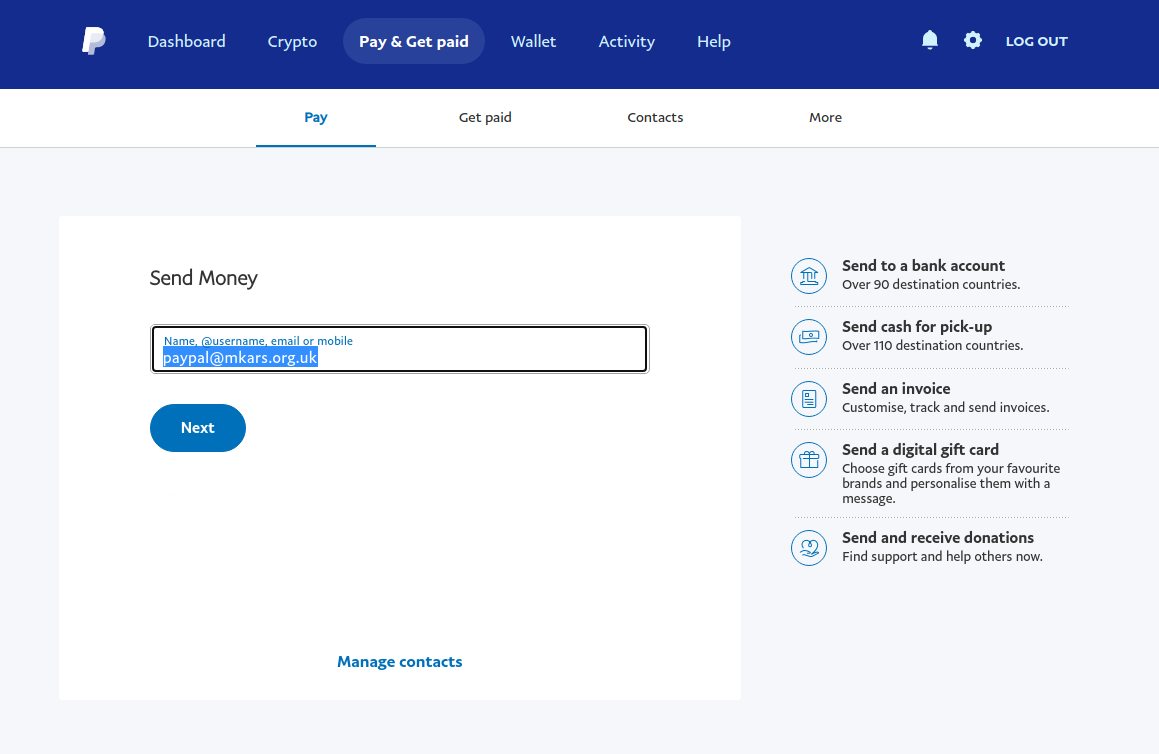Select Send to a bank account

coord(923,265)
